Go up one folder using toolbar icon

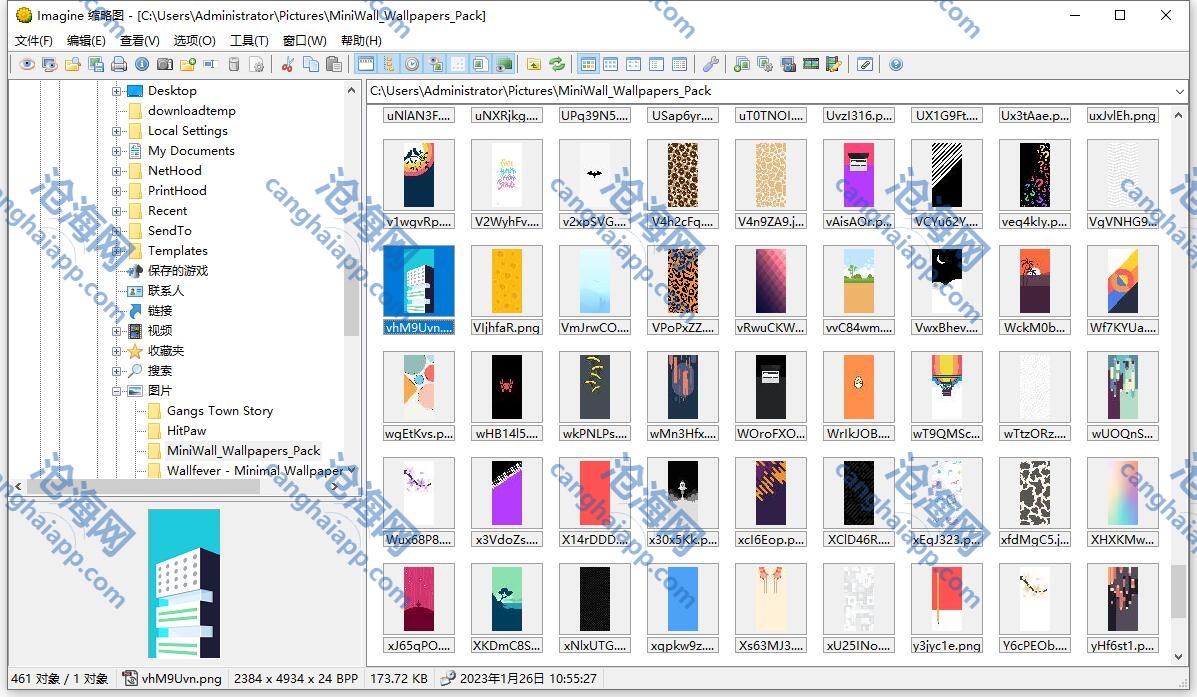534,65
